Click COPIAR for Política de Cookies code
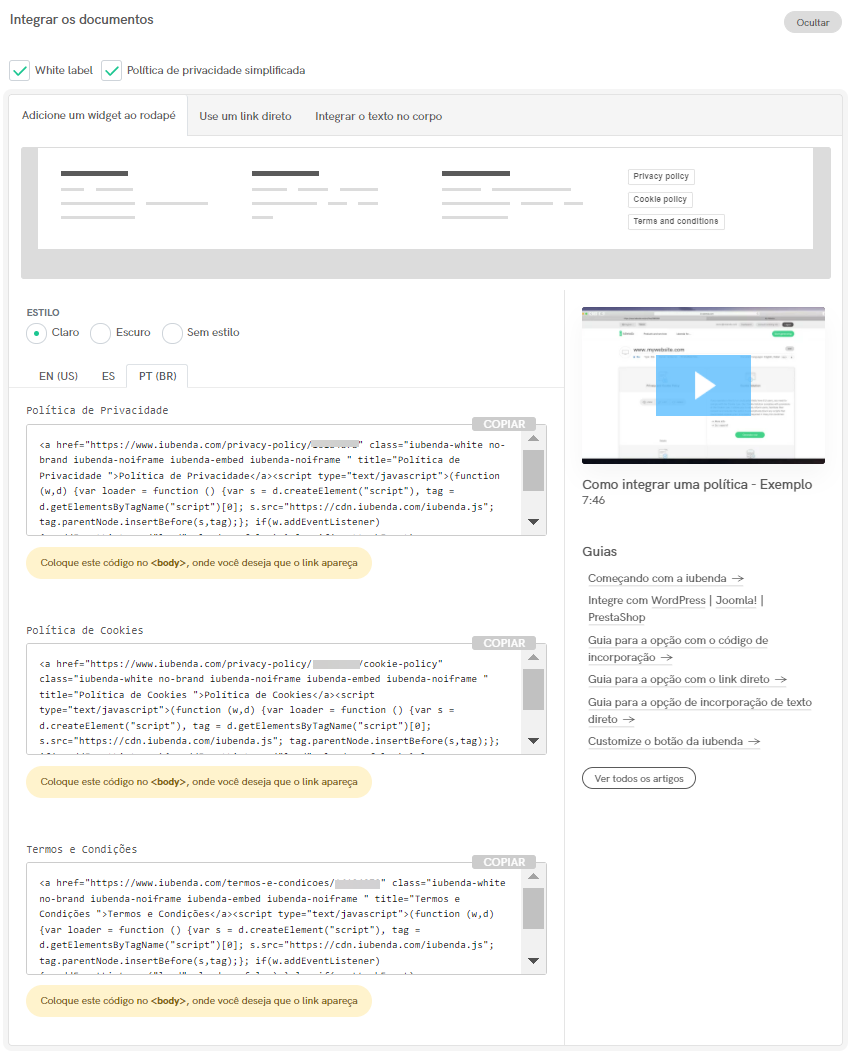Viewport: 851px width, 1054px height. 503,642
